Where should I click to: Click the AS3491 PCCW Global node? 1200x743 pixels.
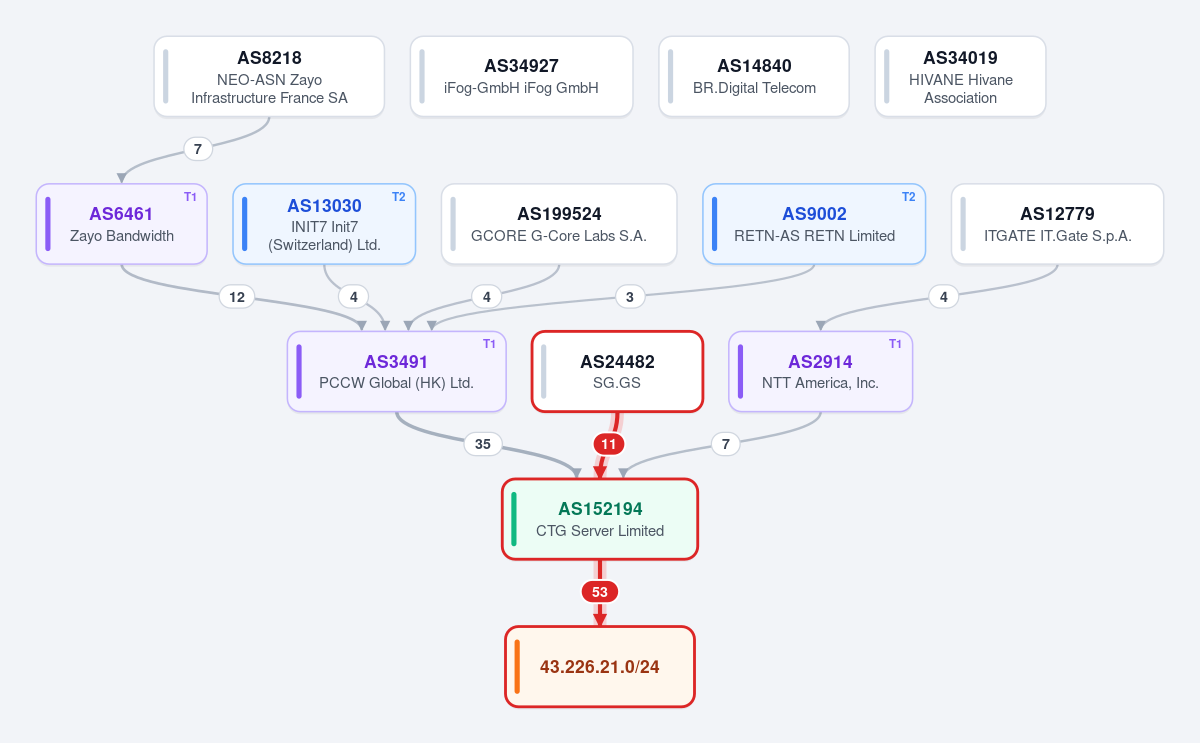click(396, 371)
